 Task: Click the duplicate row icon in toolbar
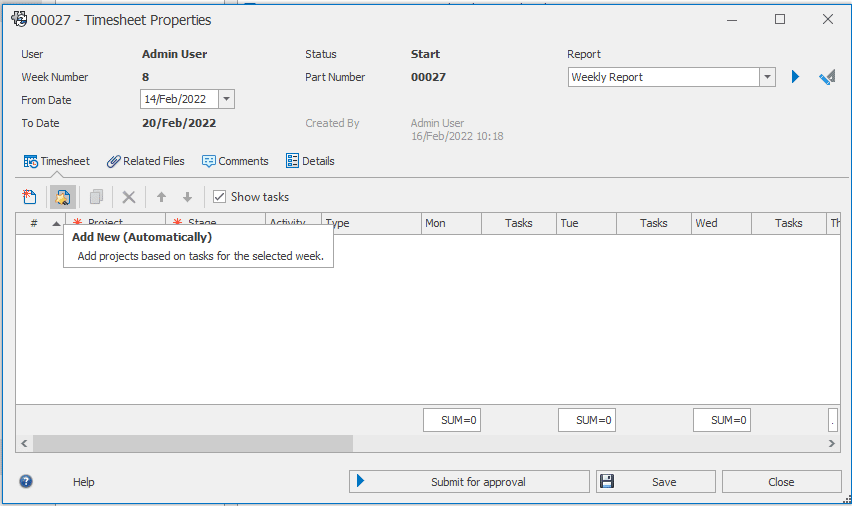(96, 197)
